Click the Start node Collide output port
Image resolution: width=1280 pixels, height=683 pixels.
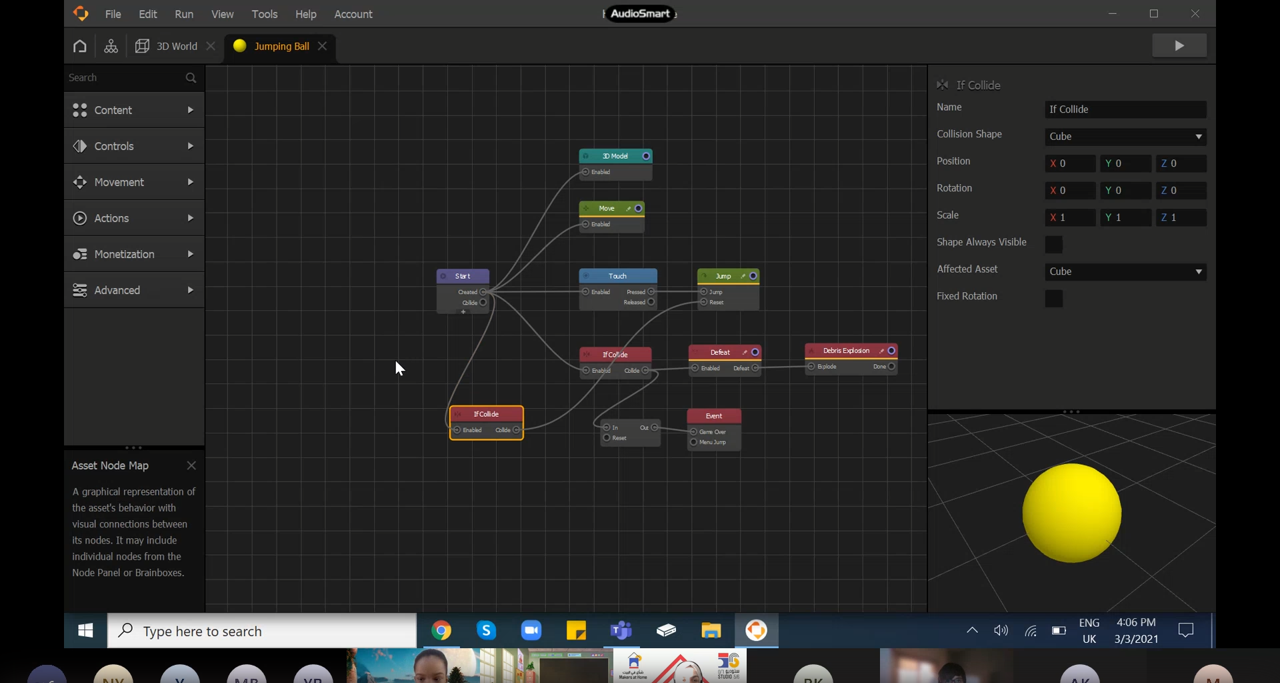(483, 302)
